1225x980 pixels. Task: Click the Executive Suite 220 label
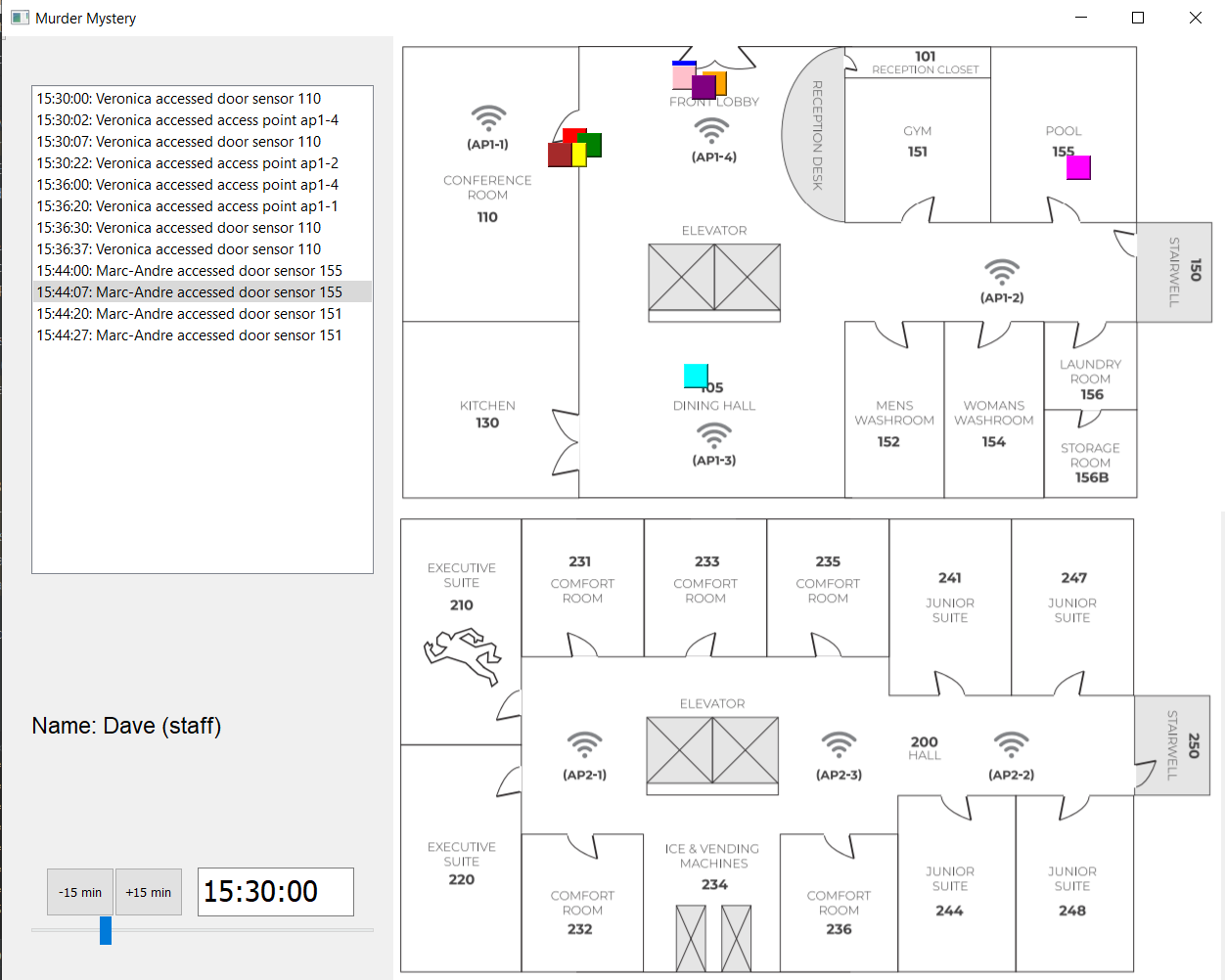point(462,863)
